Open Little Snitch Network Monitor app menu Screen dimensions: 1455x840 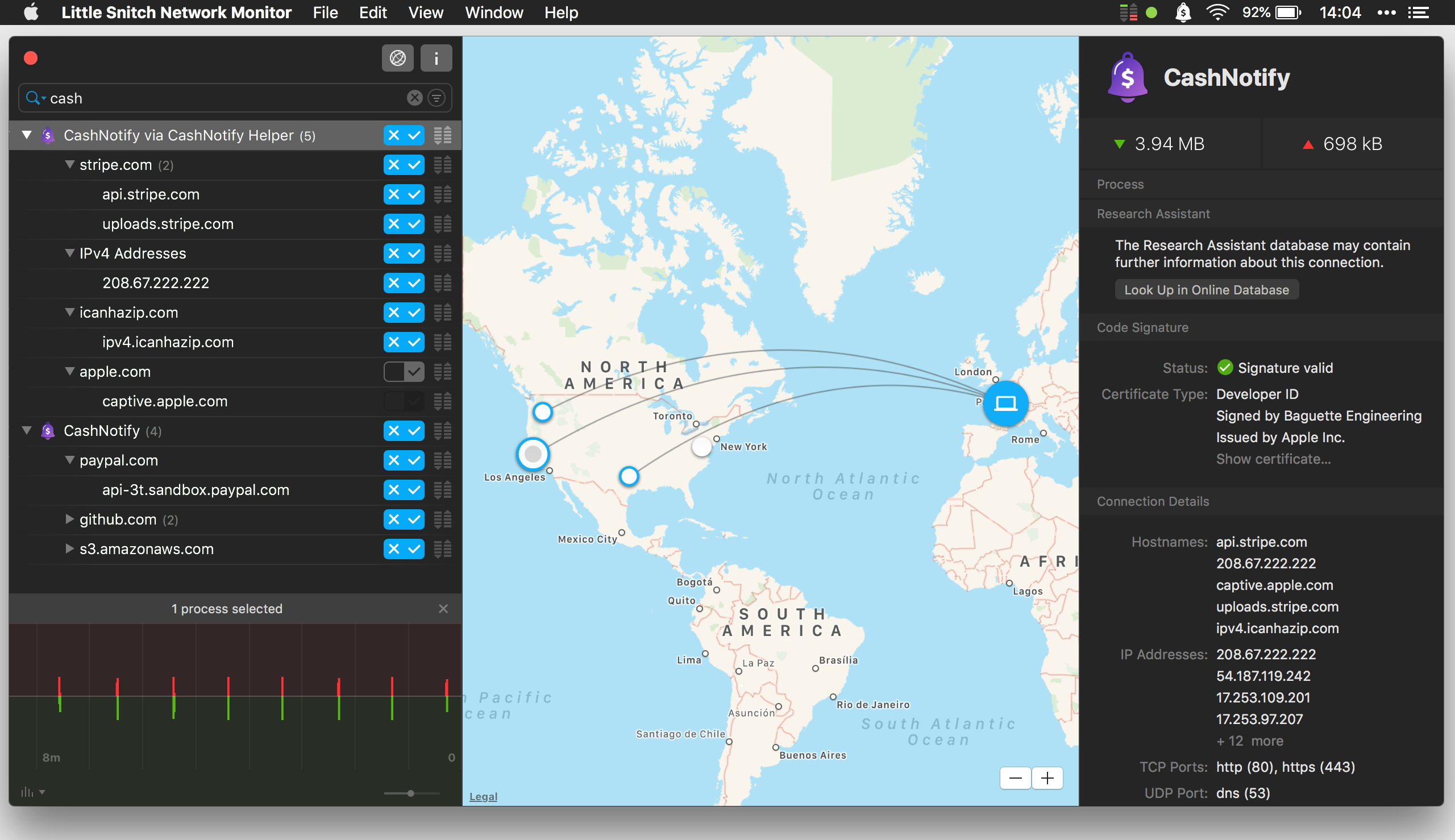click(176, 13)
